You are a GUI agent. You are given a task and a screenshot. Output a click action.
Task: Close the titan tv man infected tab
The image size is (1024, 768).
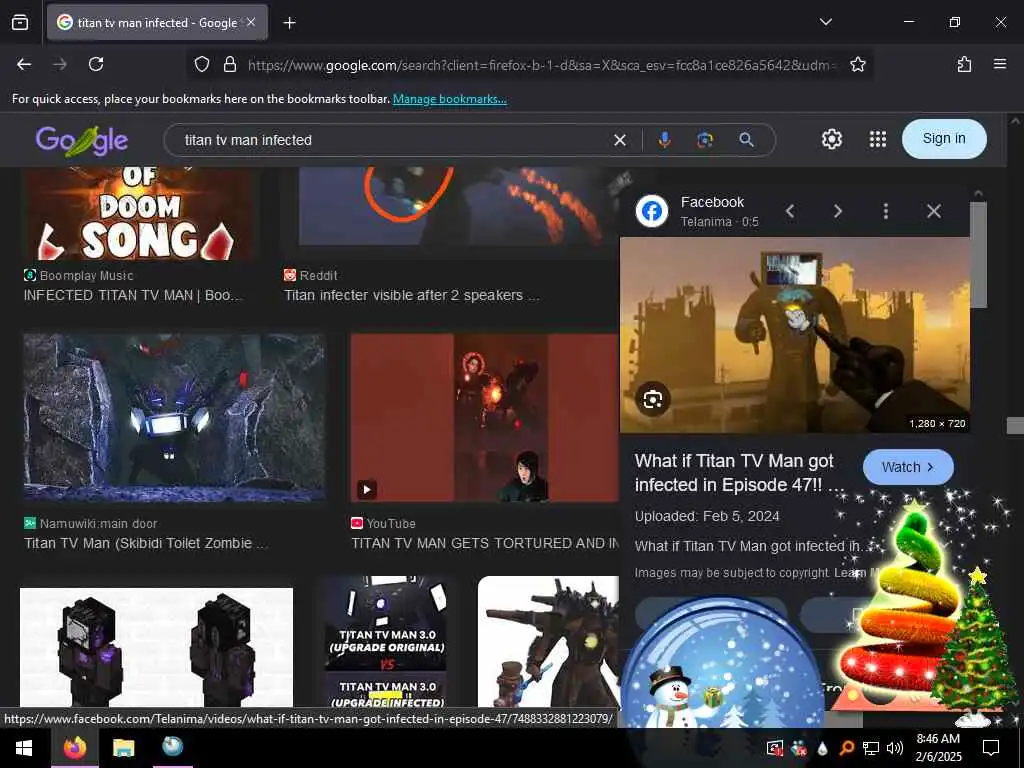click(x=251, y=22)
